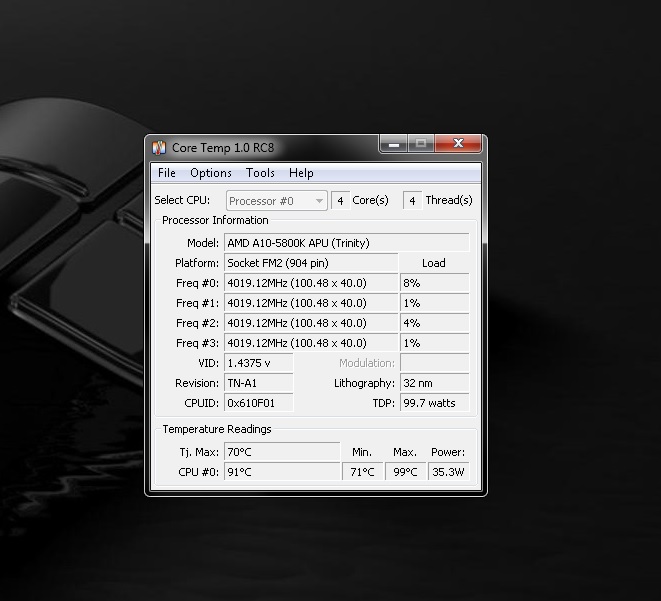Click the CPUID value 0x610F01
The width and height of the screenshot is (661, 601).
pyautogui.click(x=259, y=403)
